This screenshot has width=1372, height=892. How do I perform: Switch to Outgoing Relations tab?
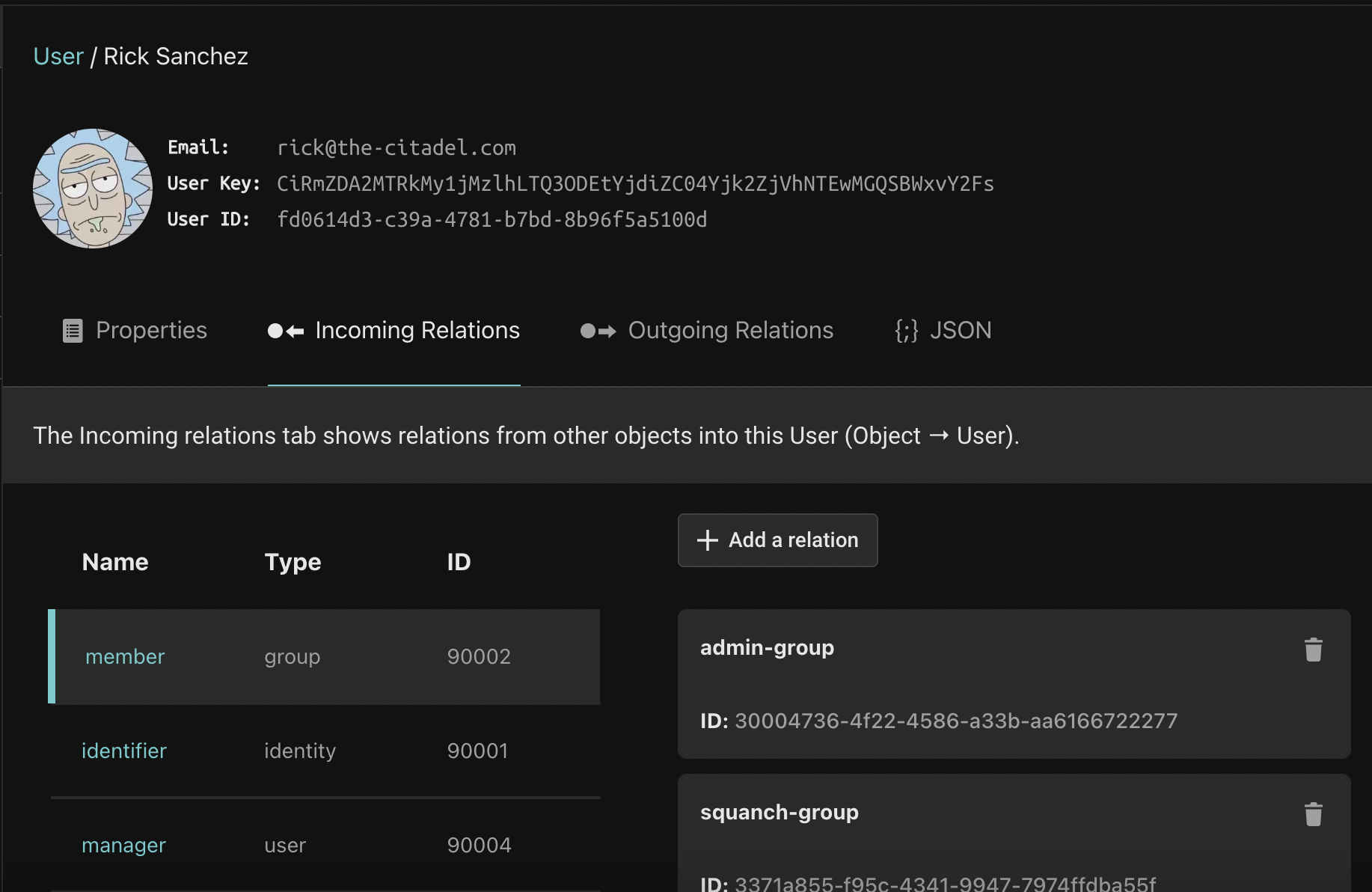tap(730, 331)
